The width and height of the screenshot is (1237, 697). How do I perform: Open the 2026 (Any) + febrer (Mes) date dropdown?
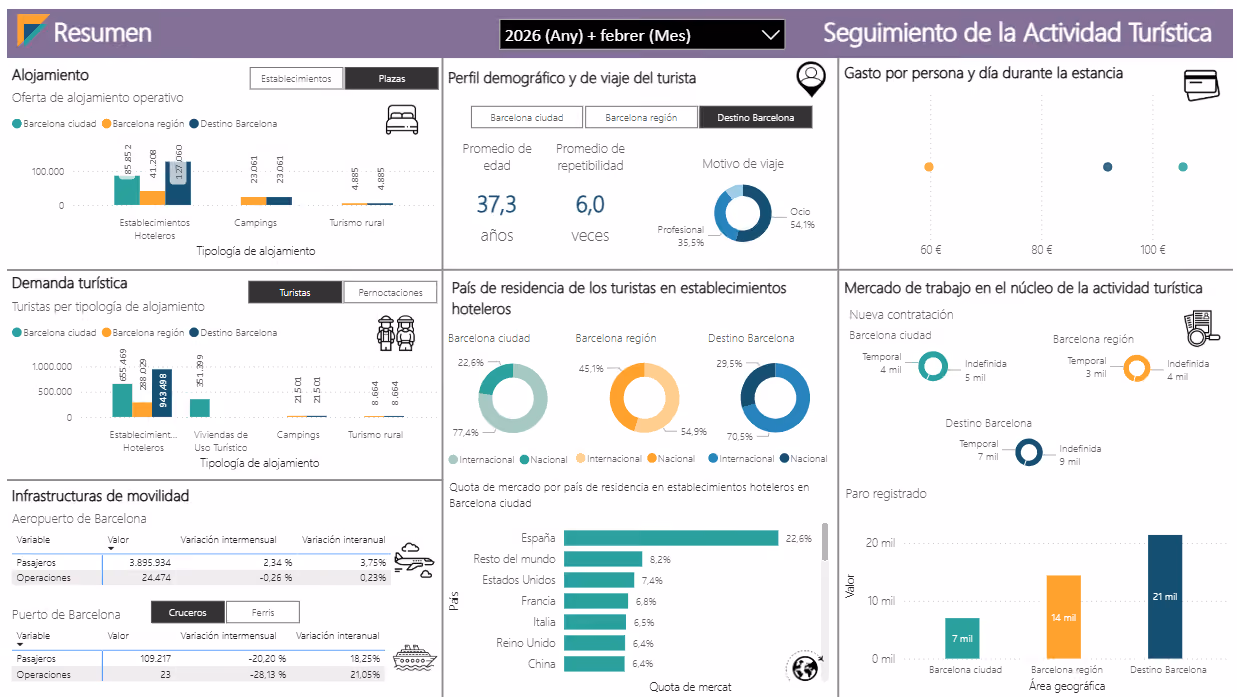[x=641, y=35]
